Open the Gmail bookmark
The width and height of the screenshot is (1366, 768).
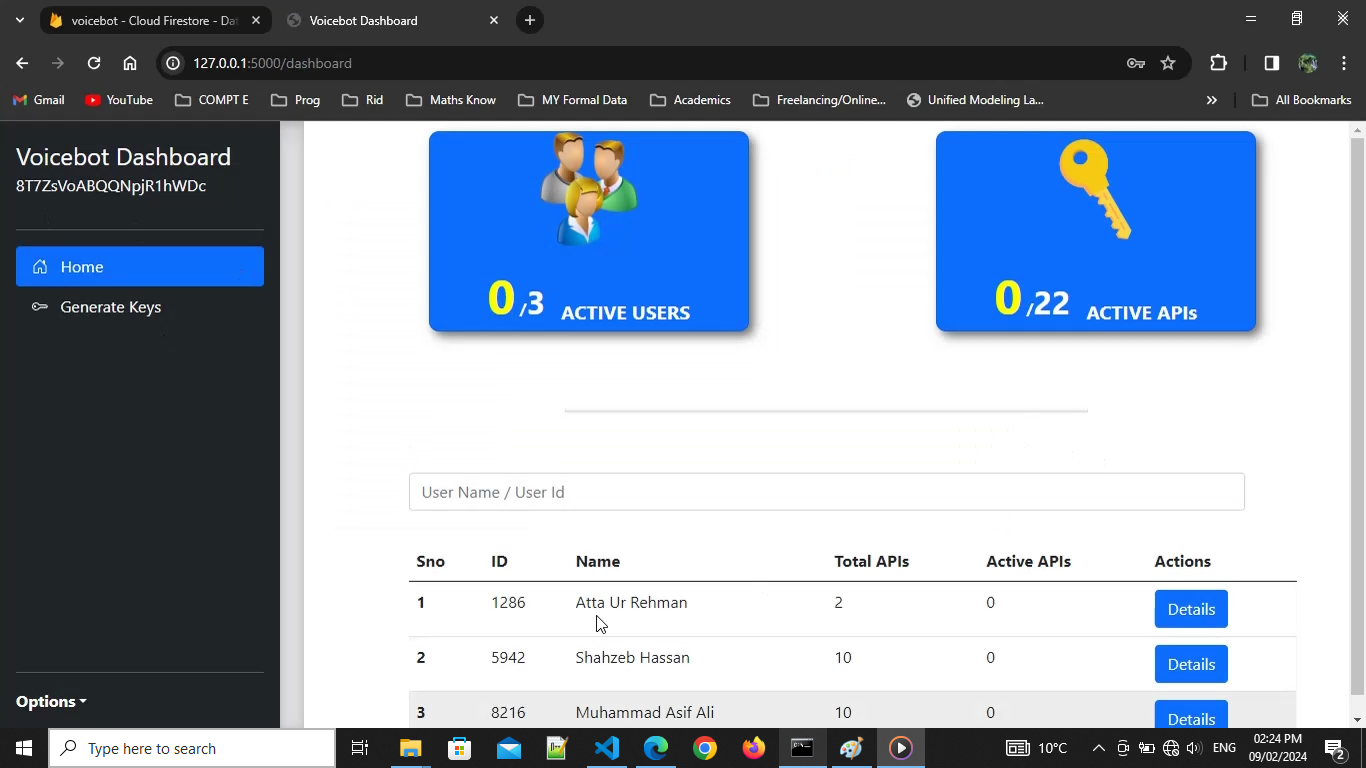pyautogui.click(x=39, y=100)
